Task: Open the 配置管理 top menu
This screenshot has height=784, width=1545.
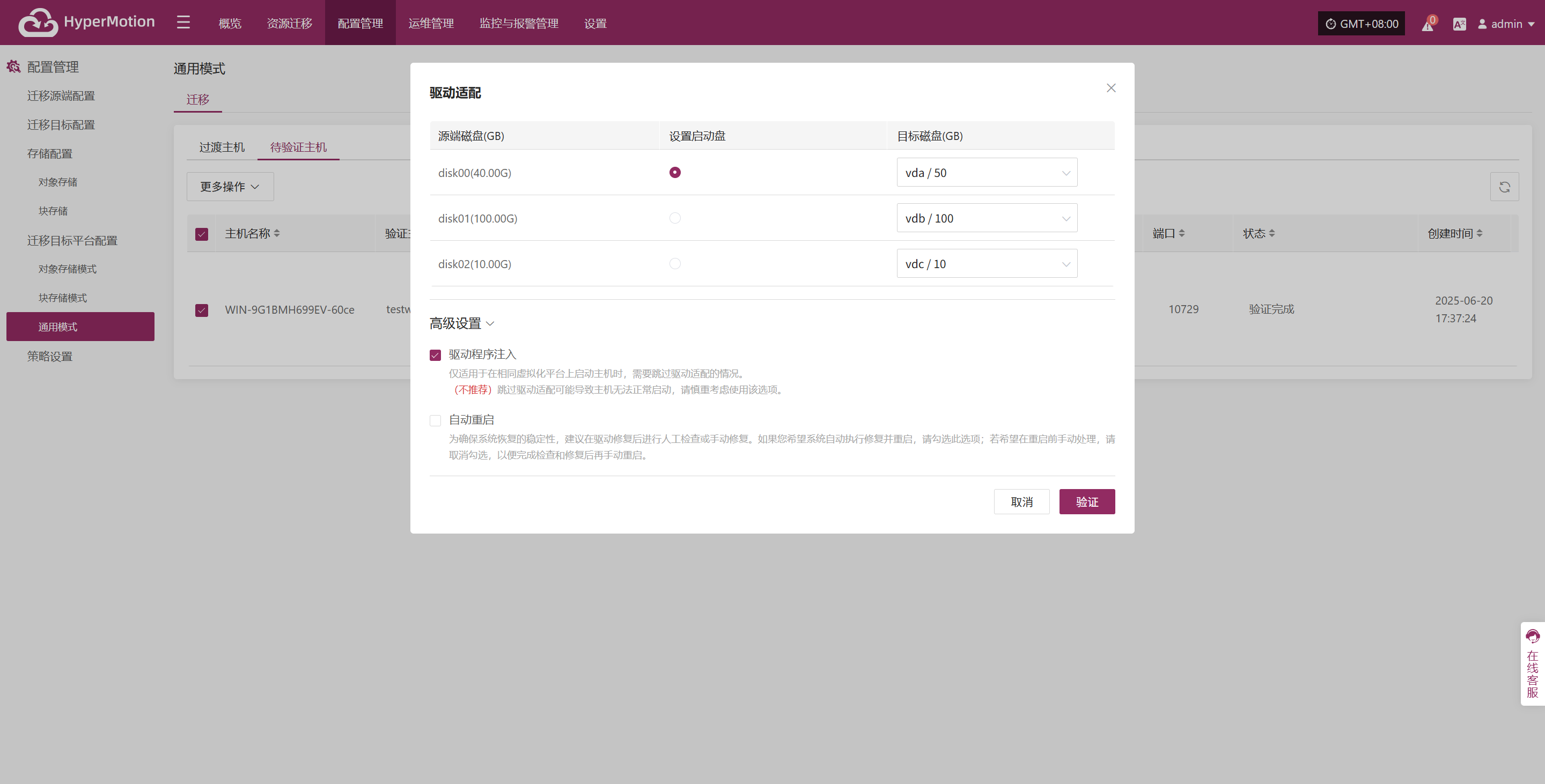Action: point(360,24)
